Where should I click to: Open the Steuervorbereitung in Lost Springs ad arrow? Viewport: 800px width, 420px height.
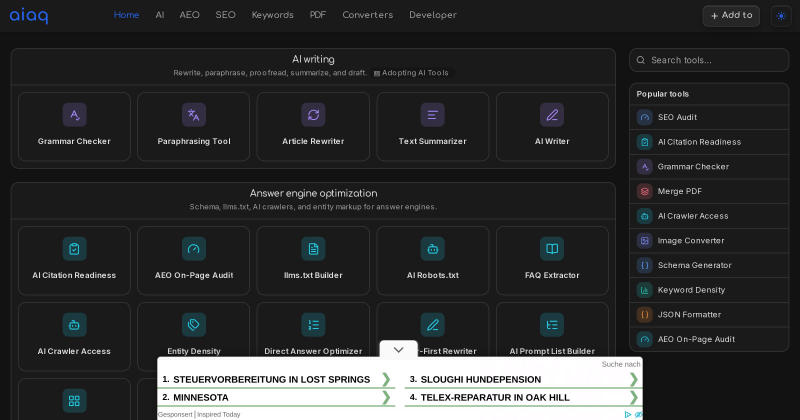386,380
